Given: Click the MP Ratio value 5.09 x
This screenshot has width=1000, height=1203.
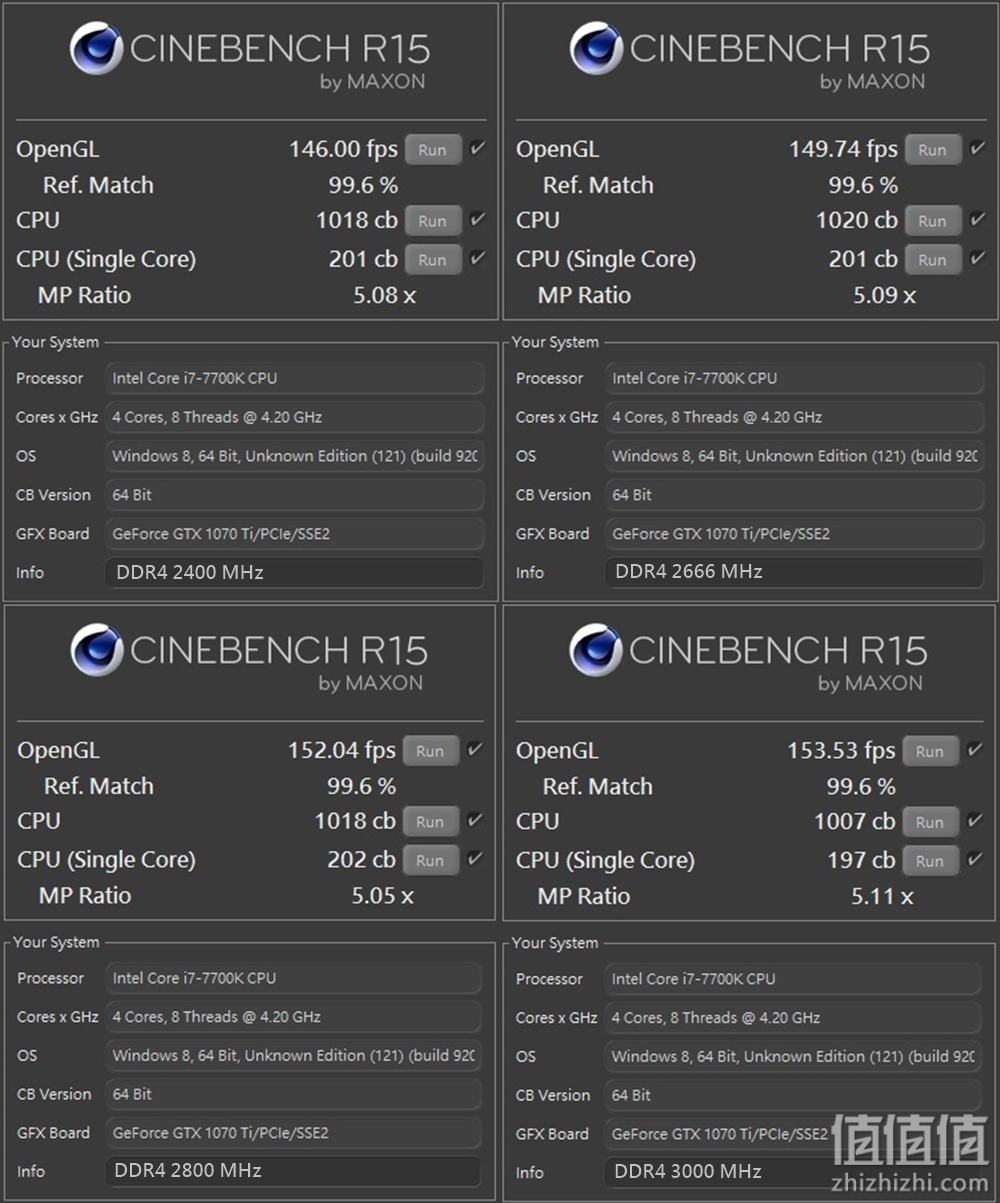Looking at the screenshot, I should click(884, 296).
